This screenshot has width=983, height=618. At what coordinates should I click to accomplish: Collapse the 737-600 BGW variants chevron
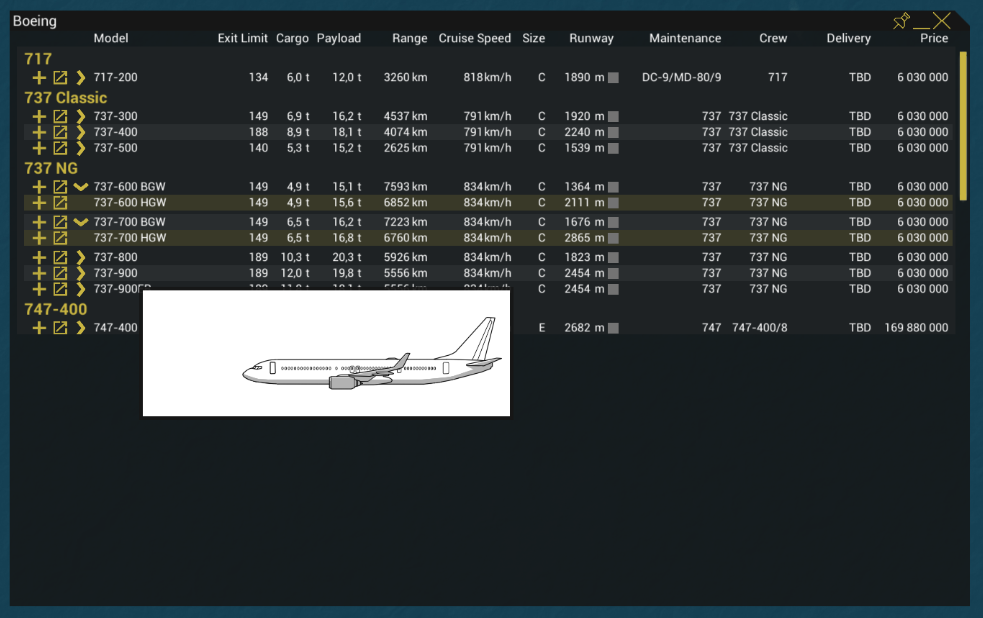[80, 187]
